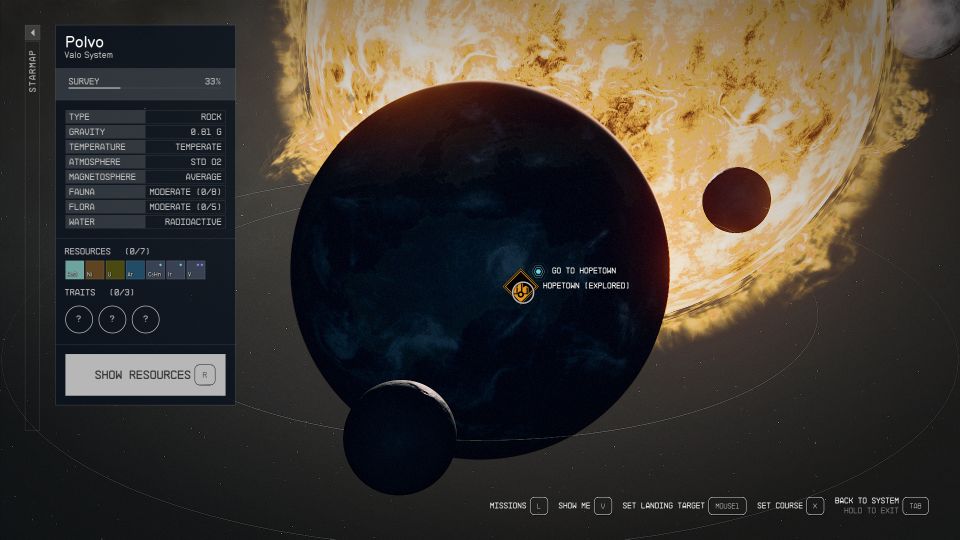Select the CxHn resource tile
The width and height of the screenshot is (960, 540).
pos(156,270)
